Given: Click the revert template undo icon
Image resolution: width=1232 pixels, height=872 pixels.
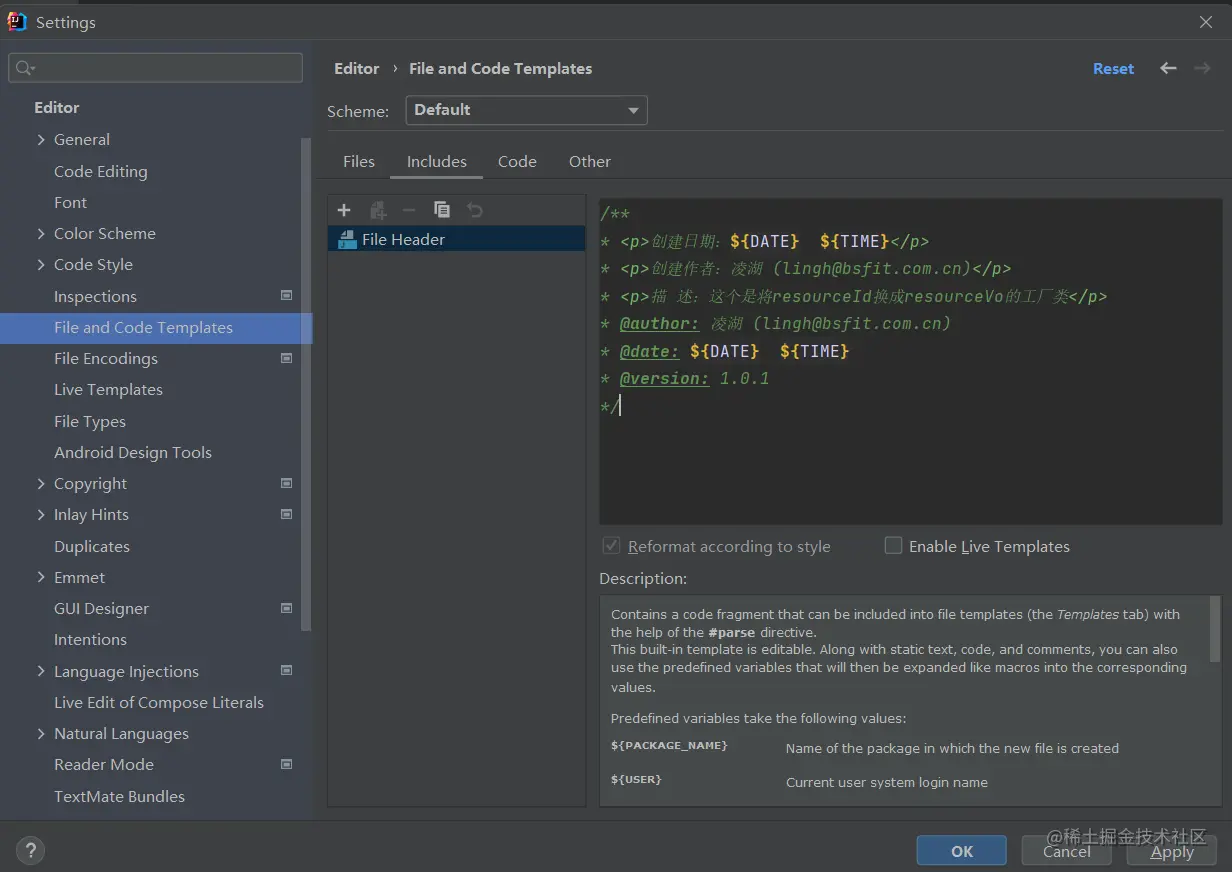Looking at the screenshot, I should coord(475,210).
